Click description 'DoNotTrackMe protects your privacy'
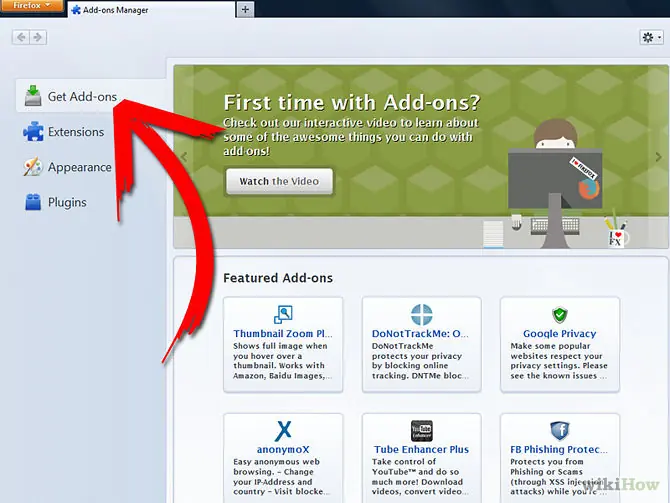The image size is (670, 503). (x=420, y=361)
